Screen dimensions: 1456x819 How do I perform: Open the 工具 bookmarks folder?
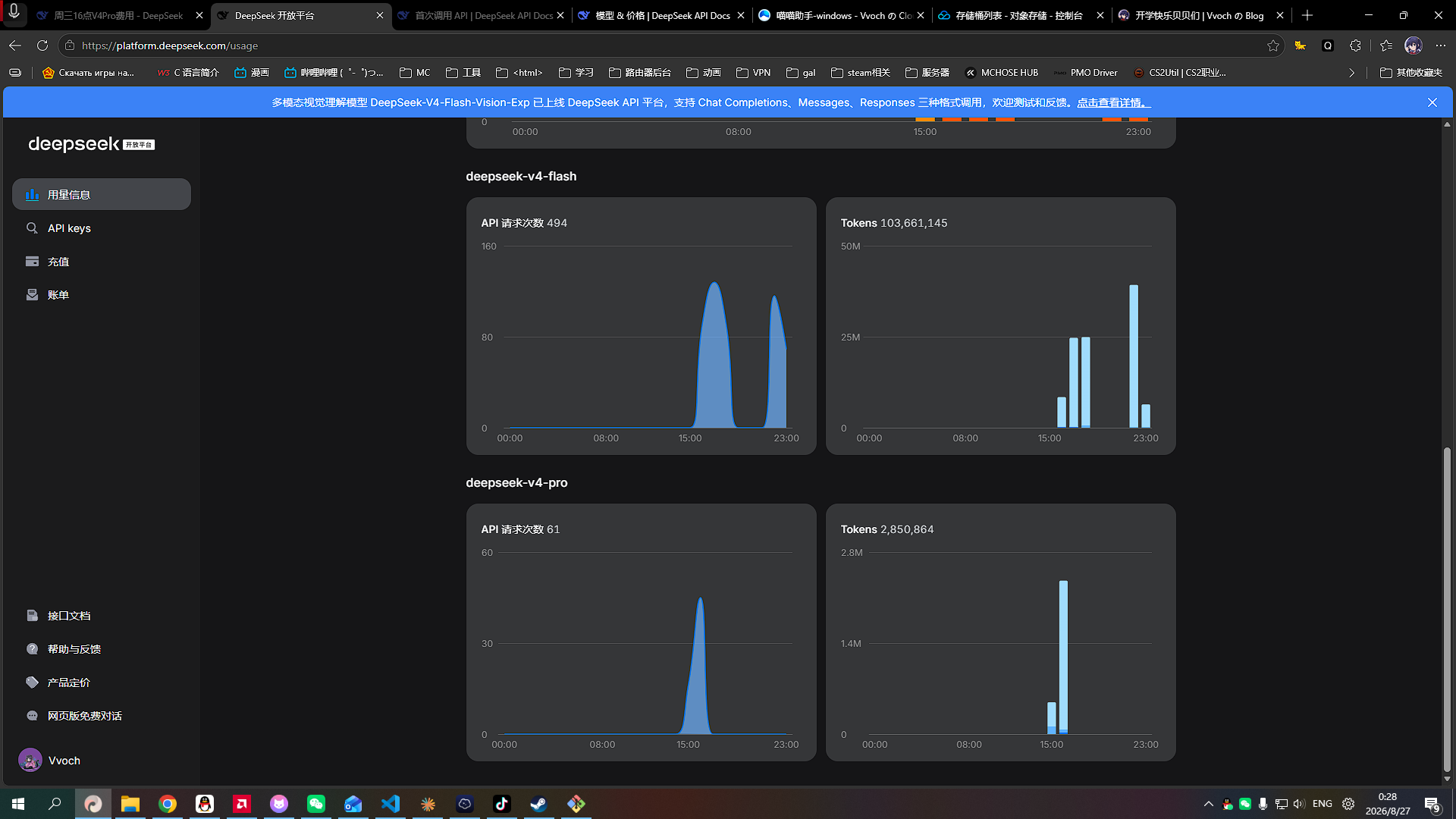[464, 73]
